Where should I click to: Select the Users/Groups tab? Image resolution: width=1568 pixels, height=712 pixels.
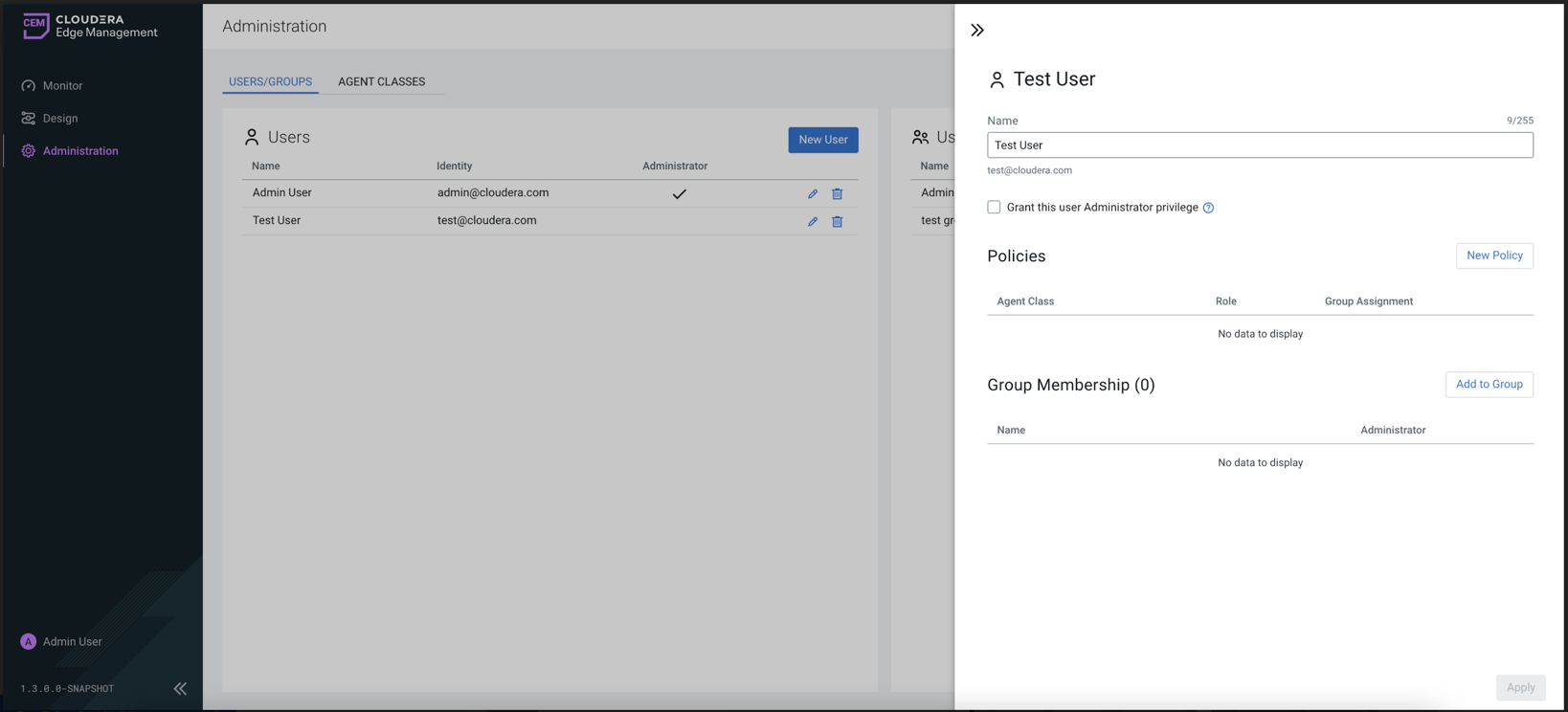(270, 81)
